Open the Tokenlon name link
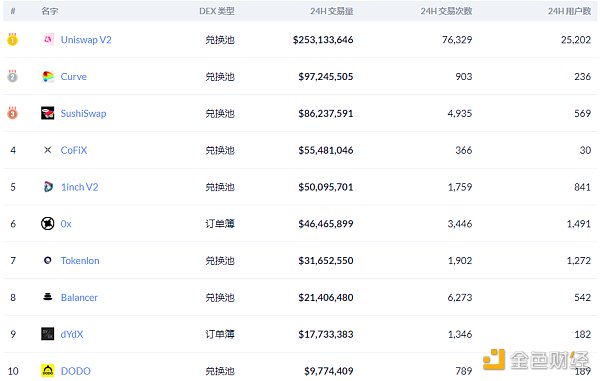The height and width of the screenshot is (381, 600). 80,261
